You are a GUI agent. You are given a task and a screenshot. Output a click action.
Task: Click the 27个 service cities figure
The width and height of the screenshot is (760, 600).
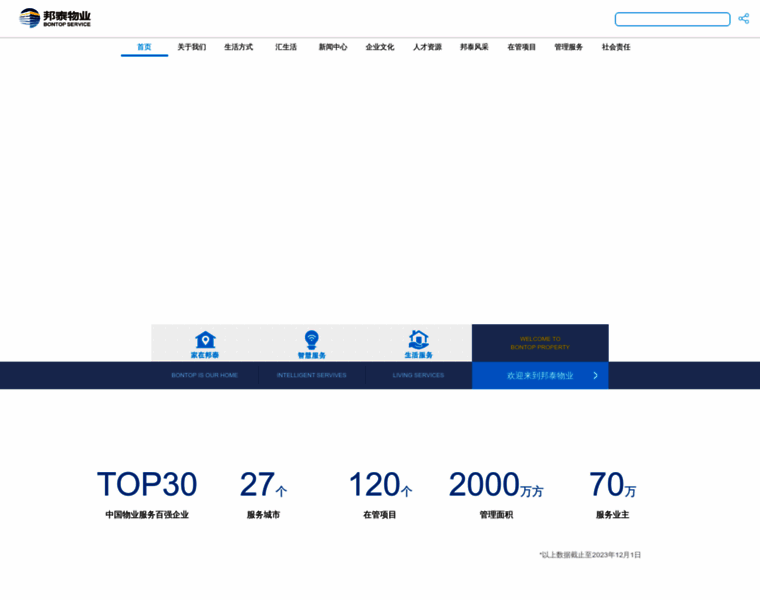point(263,484)
